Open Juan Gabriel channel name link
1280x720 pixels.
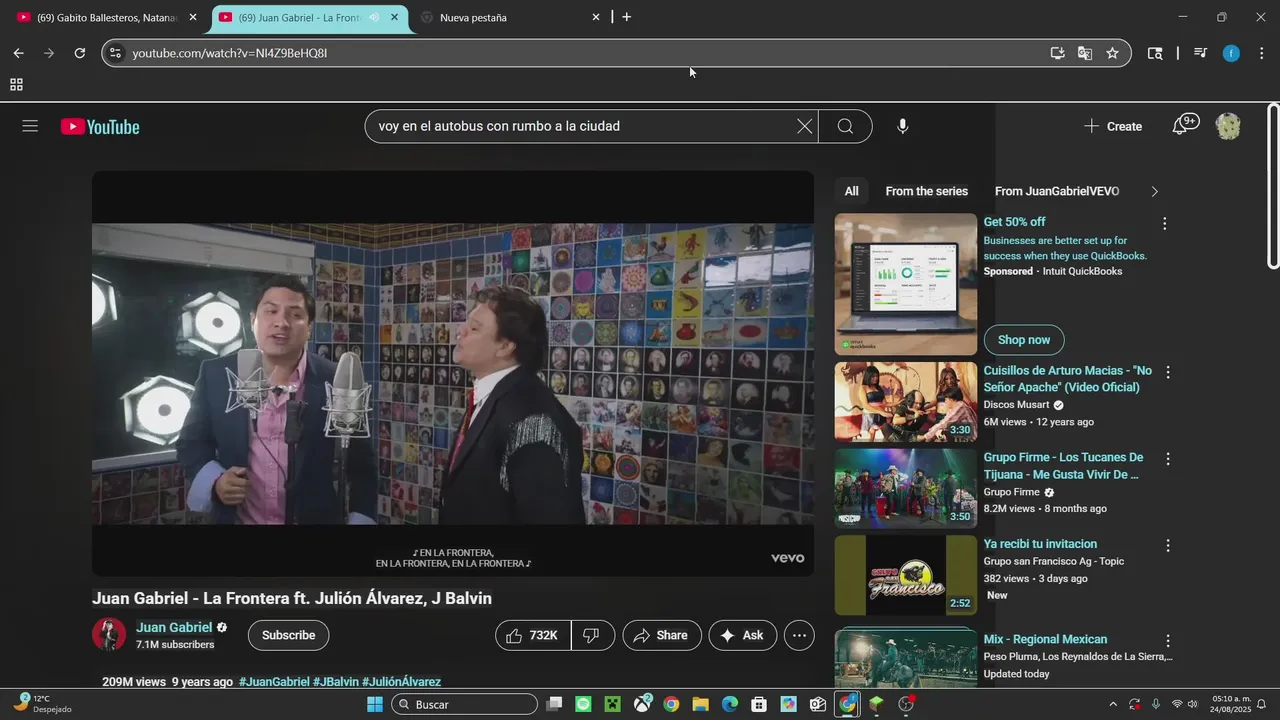(174, 627)
